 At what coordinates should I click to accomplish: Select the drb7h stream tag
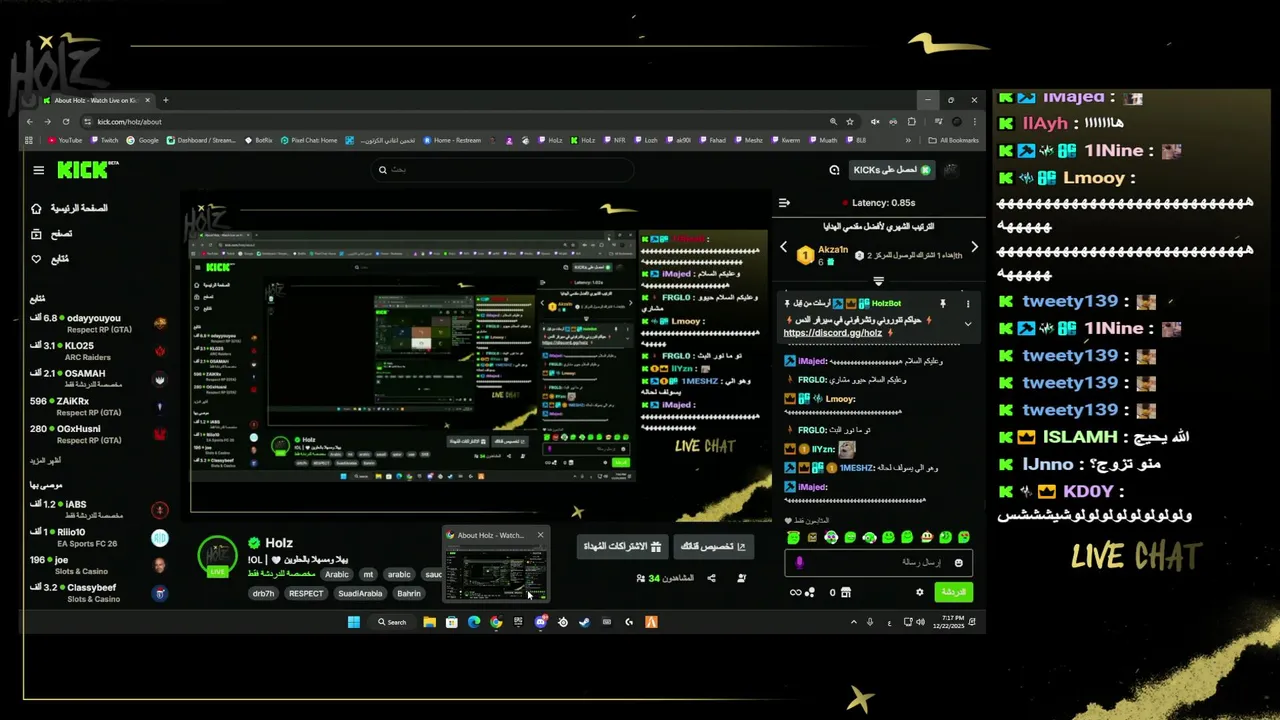[263, 593]
